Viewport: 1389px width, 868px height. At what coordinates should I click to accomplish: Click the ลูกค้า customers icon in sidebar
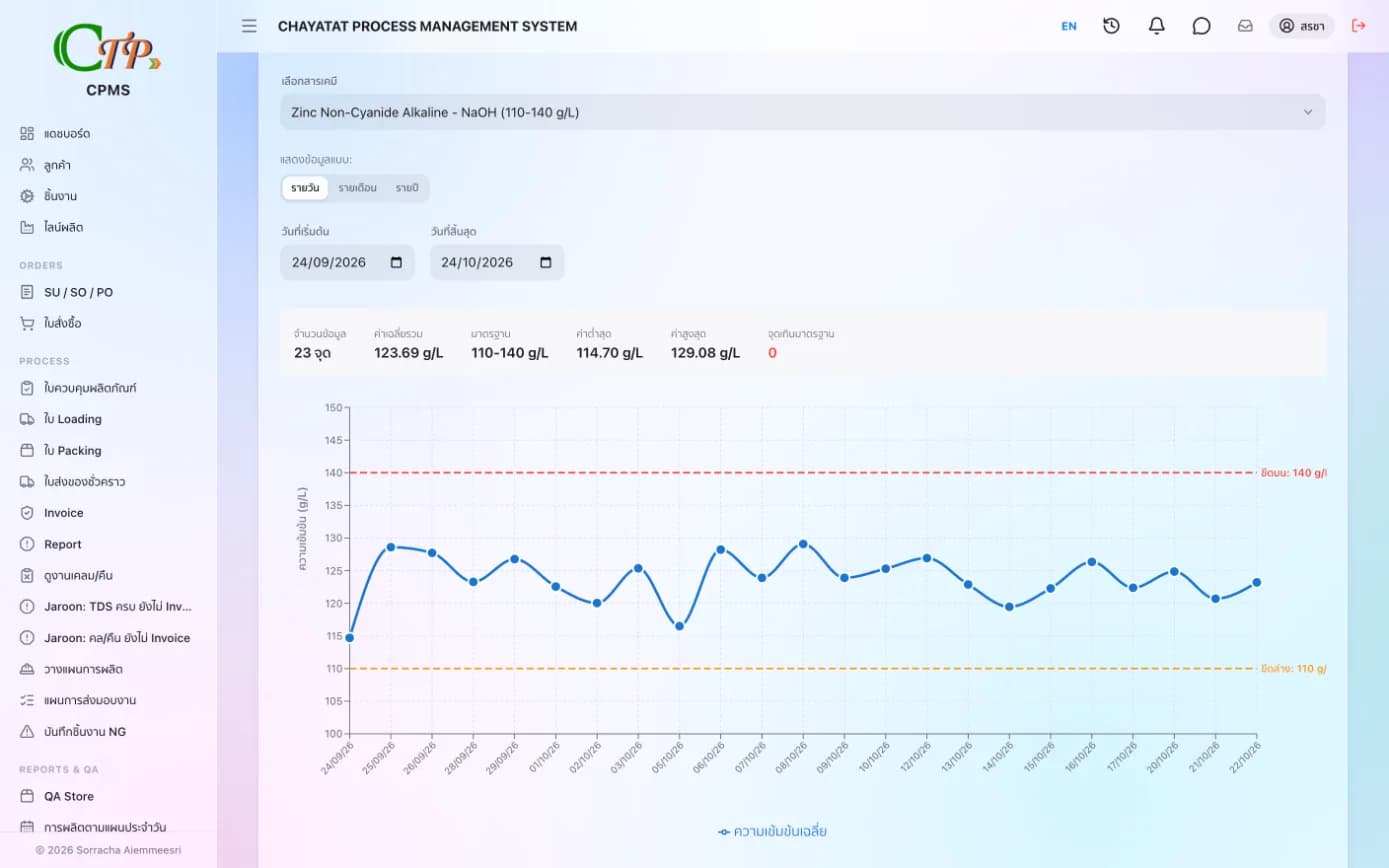pyautogui.click(x=27, y=165)
